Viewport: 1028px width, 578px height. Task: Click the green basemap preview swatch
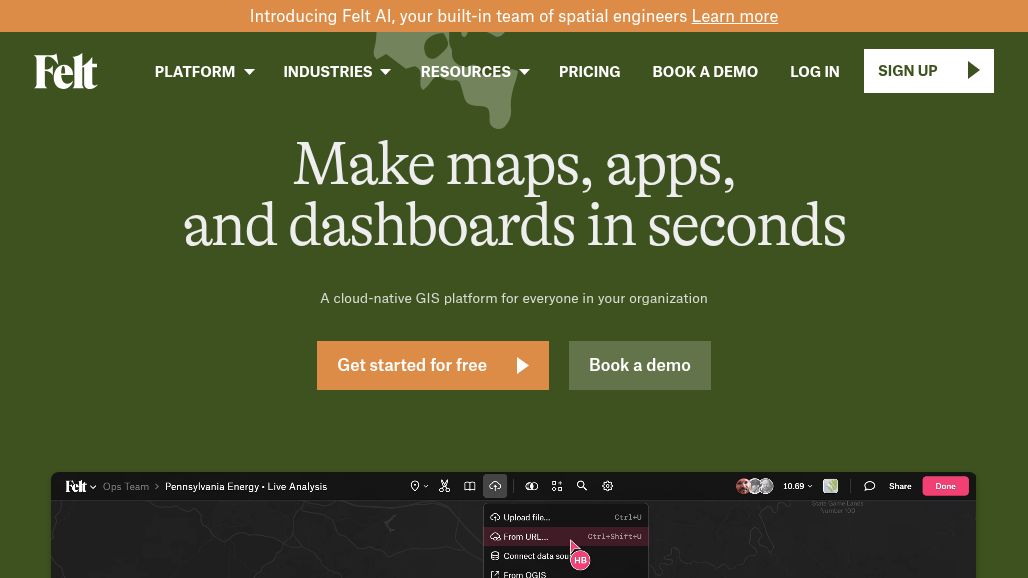[x=830, y=486]
